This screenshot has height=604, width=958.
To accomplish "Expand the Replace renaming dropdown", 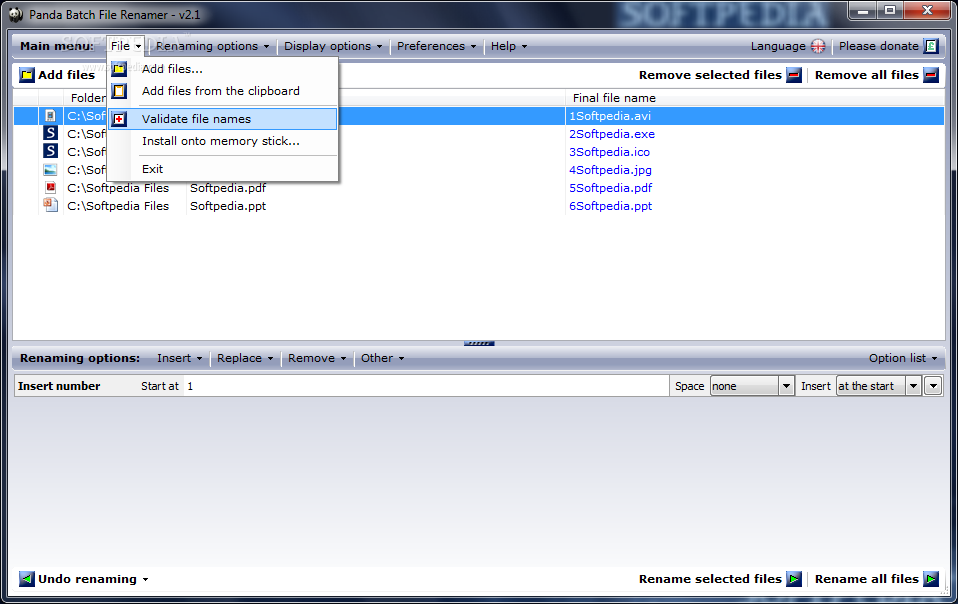I will (245, 358).
